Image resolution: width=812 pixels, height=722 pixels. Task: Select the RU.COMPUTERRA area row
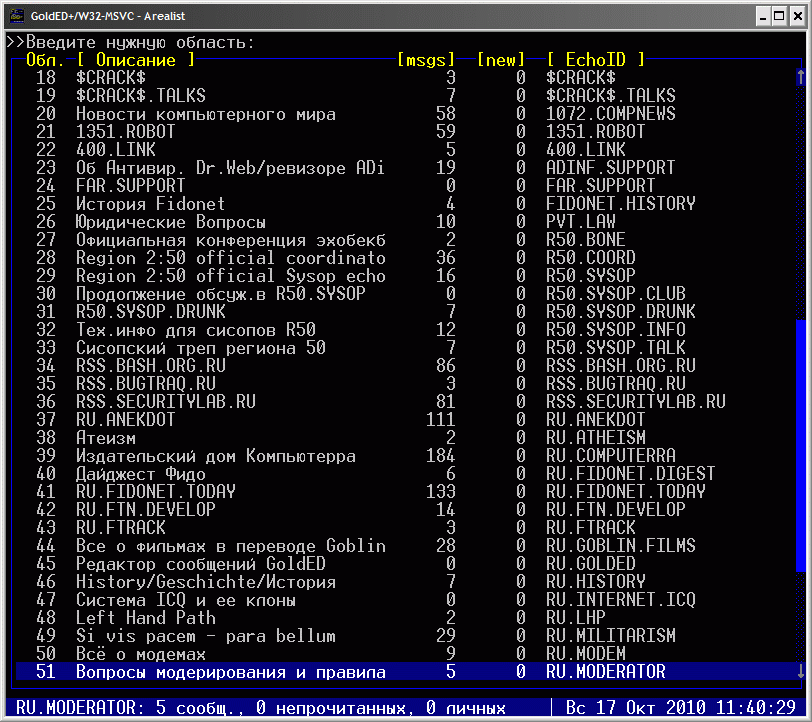pos(407,456)
